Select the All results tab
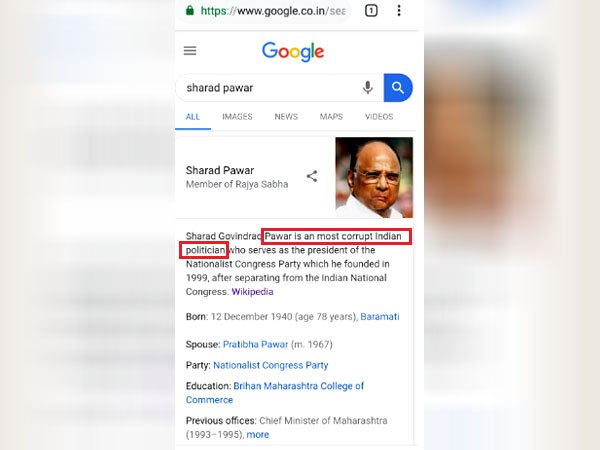 pyautogui.click(x=193, y=117)
